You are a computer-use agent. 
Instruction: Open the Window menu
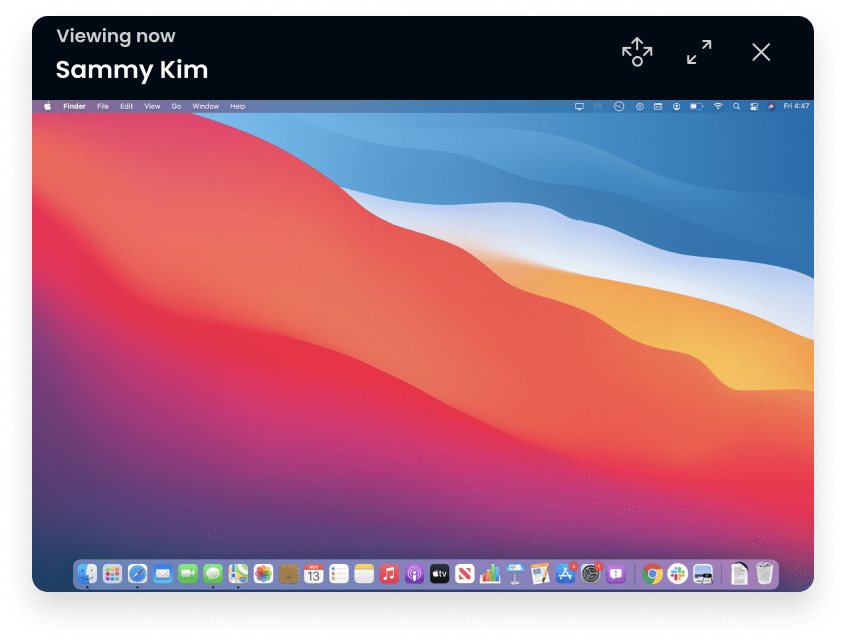pyautogui.click(x=205, y=106)
